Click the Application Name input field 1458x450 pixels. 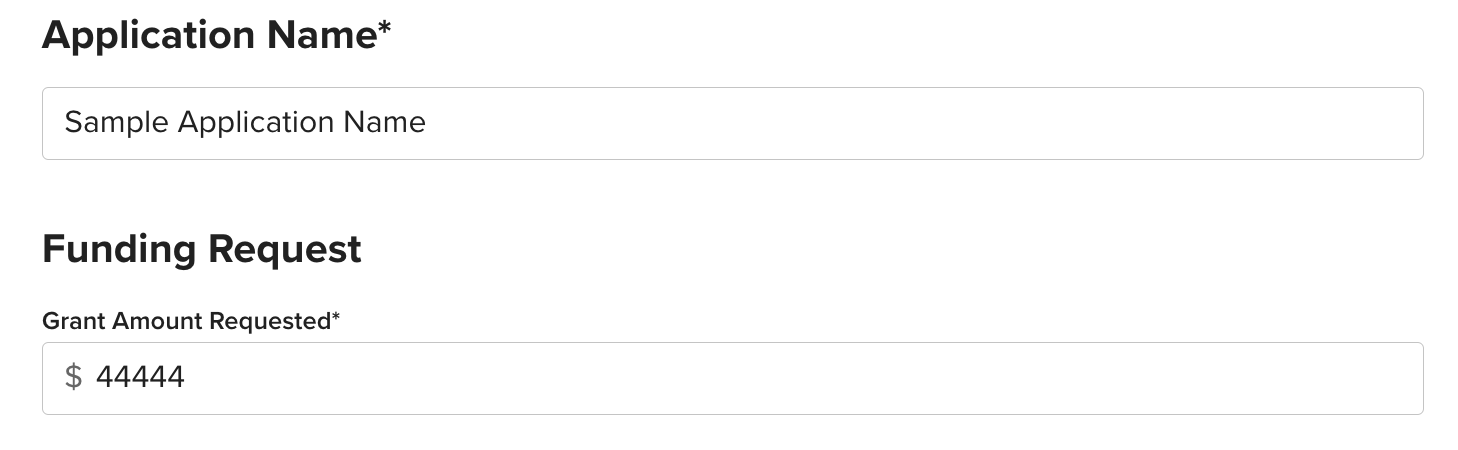coord(732,123)
